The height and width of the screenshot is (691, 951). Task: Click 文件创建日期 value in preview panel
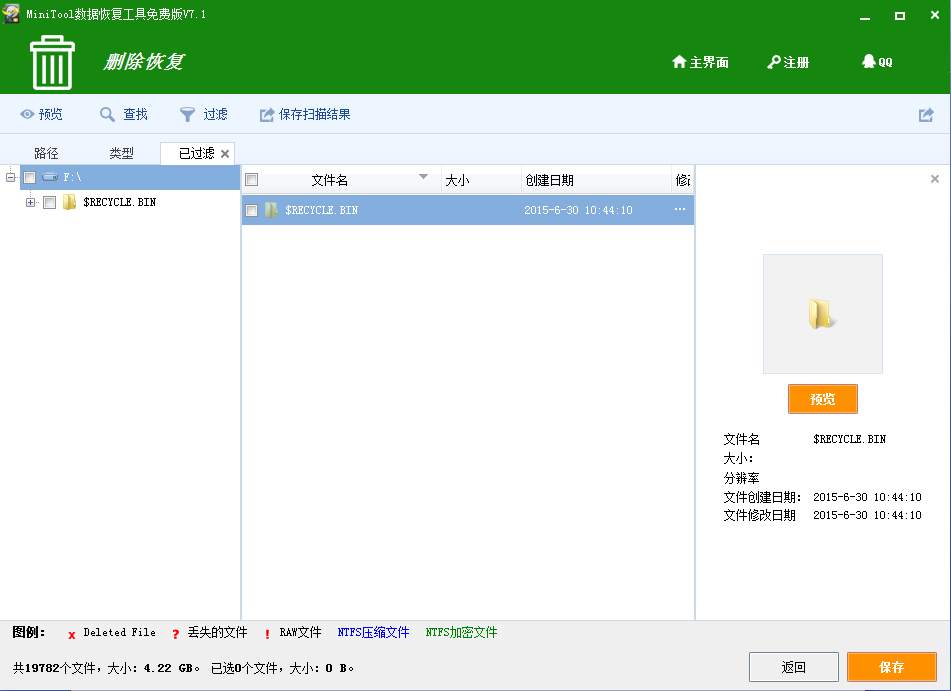867,497
